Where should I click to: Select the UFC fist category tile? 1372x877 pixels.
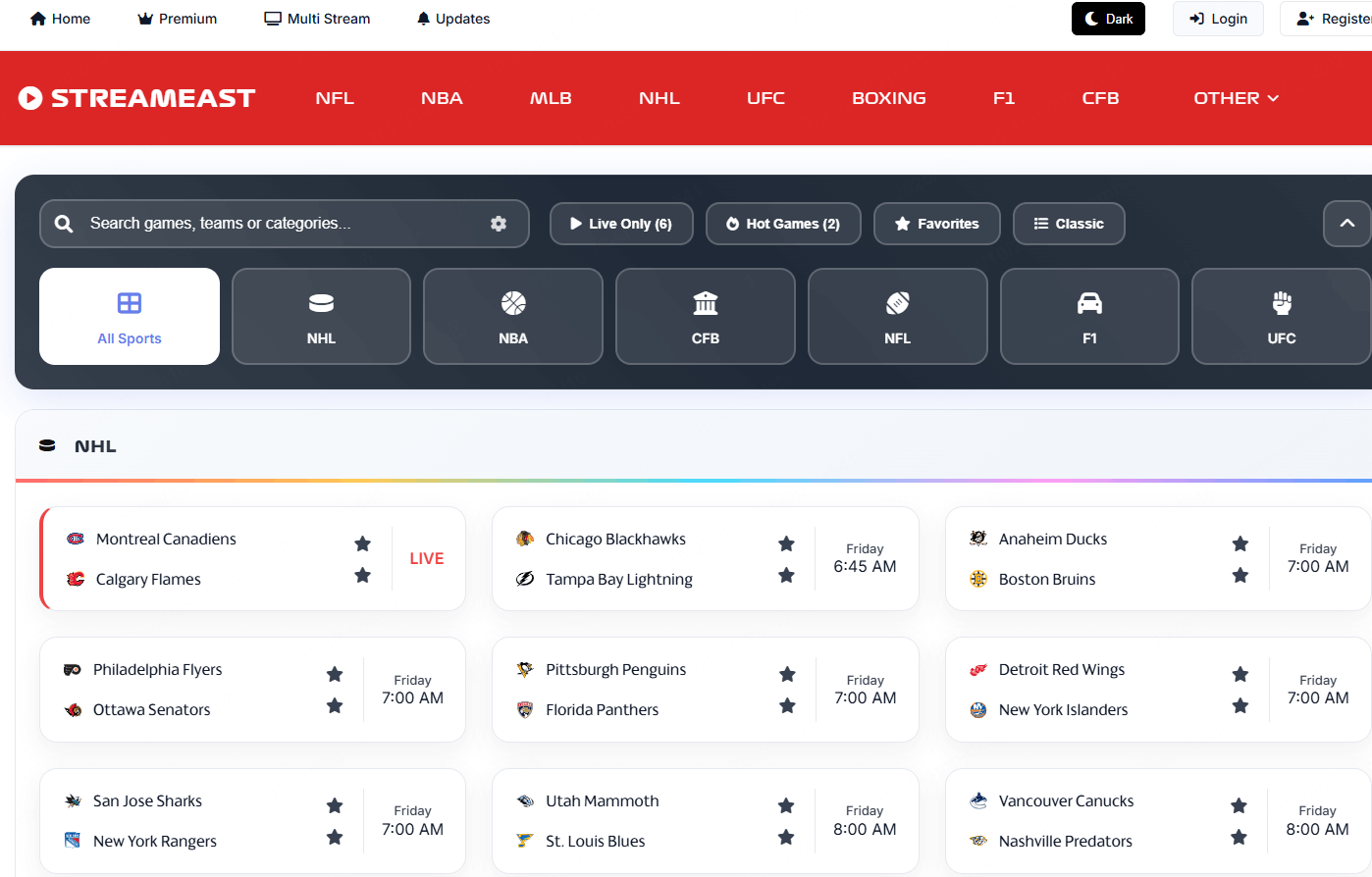pyautogui.click(x=1281, y=316)
